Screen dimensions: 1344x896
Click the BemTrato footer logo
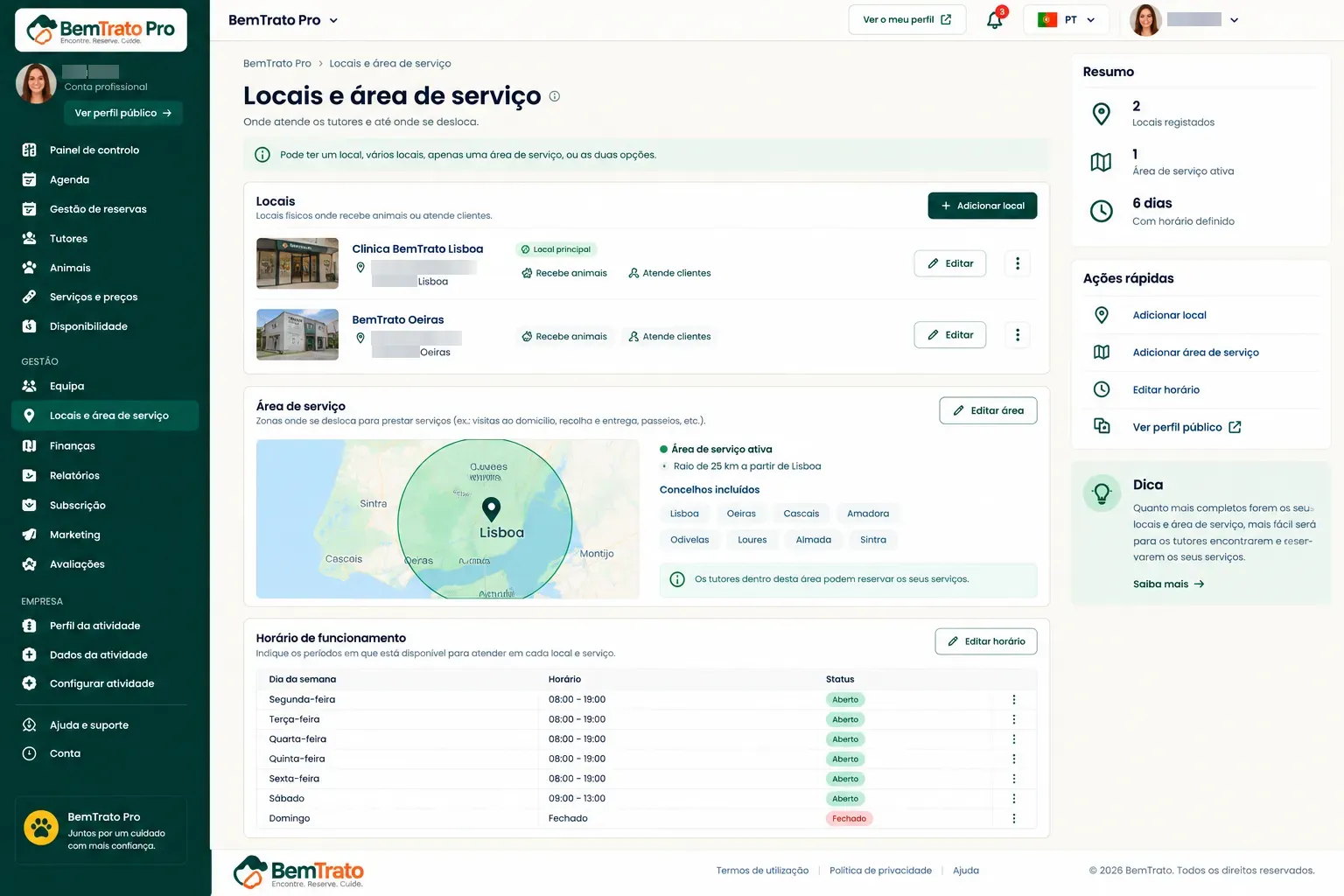point(298,871)
